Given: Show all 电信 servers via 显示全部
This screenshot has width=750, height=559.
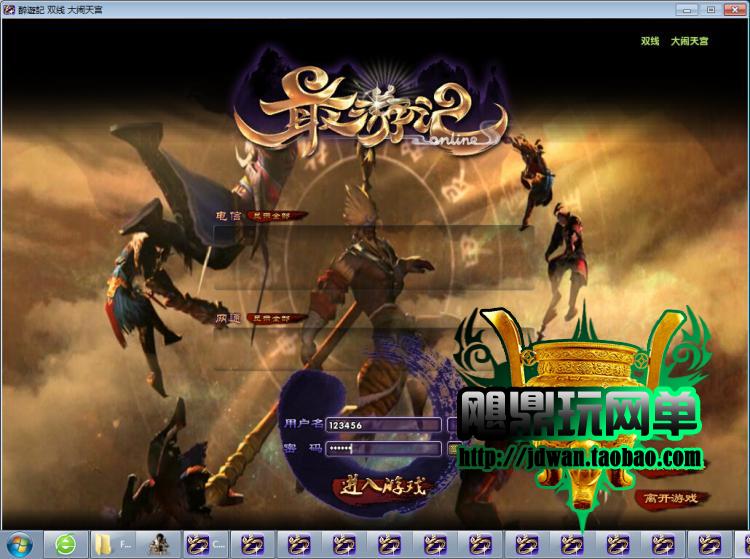Looking at the screenshot, I should (275, 216).
